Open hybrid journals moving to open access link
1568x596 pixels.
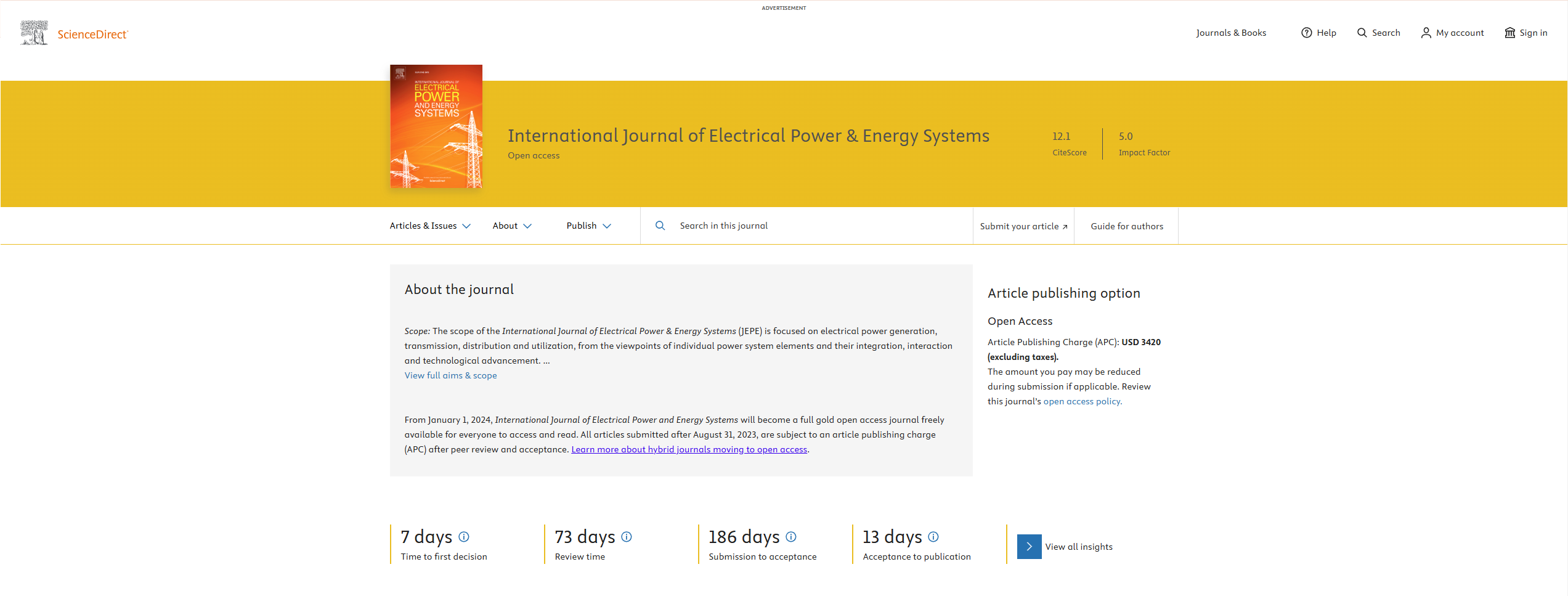click(689, 449)
